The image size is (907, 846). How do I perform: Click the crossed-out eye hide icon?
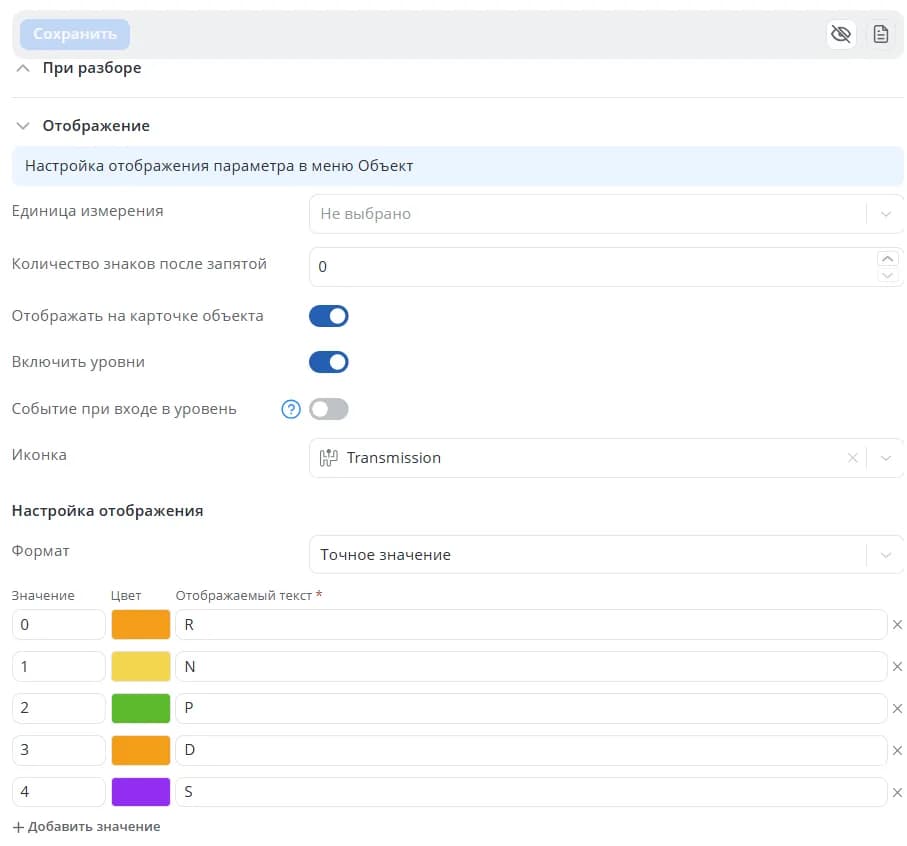tap(840, 34)
